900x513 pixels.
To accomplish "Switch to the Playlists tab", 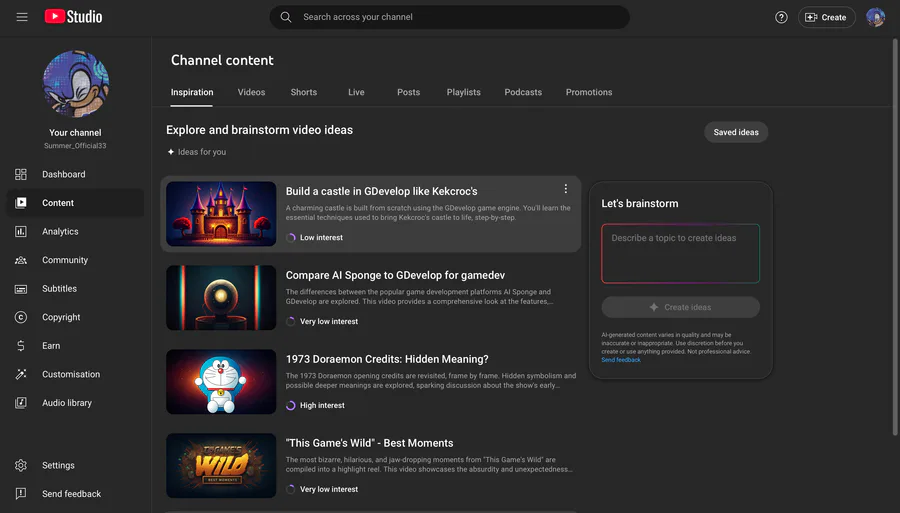I will point(464,92).
